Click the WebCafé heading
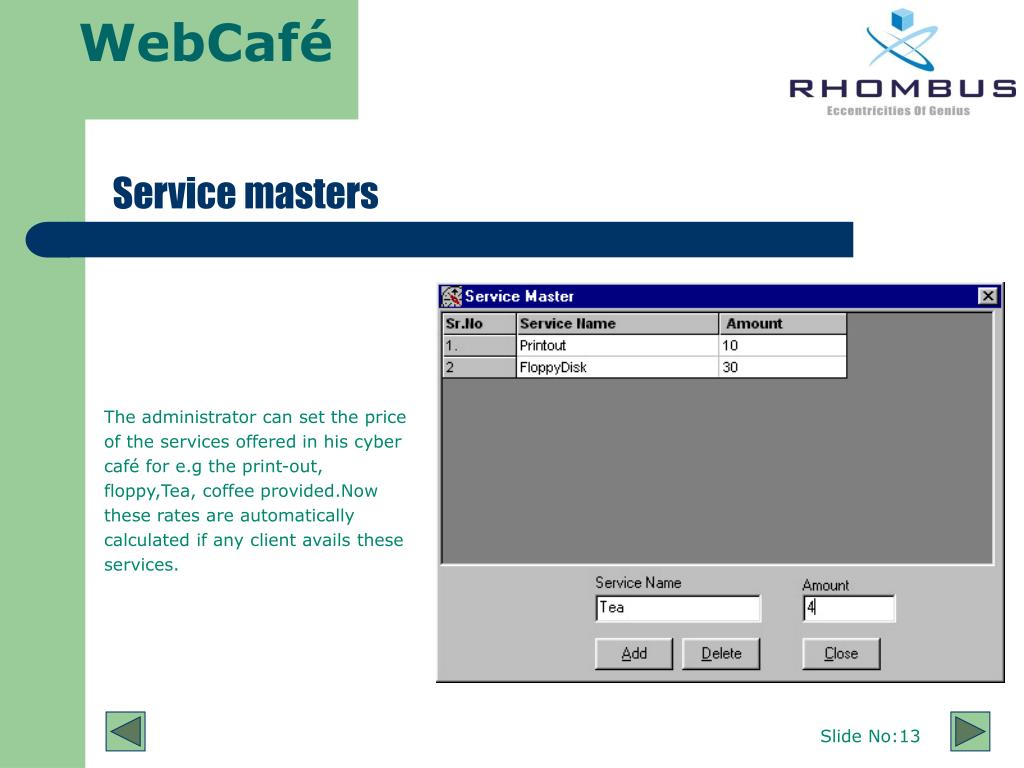Viewport: 1024px width, 768px height. point(206,42)
